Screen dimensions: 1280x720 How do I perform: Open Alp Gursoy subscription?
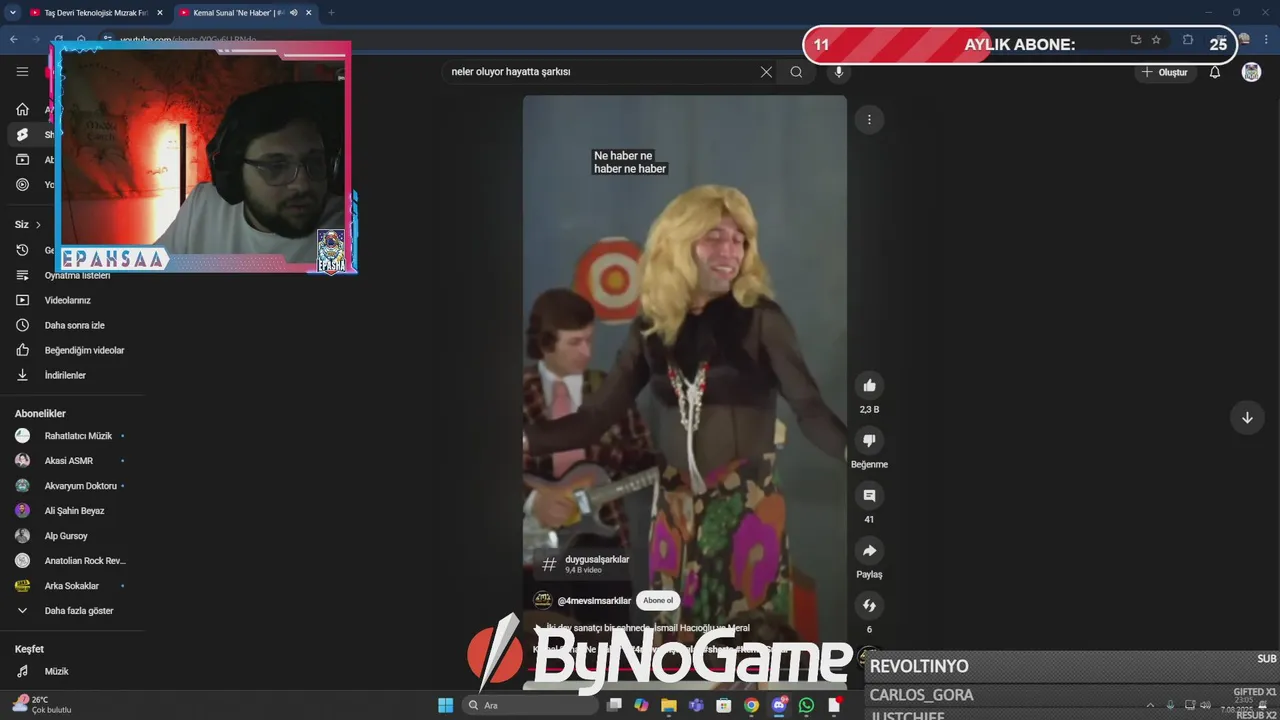pyautogui.click(x=67, y=536)
